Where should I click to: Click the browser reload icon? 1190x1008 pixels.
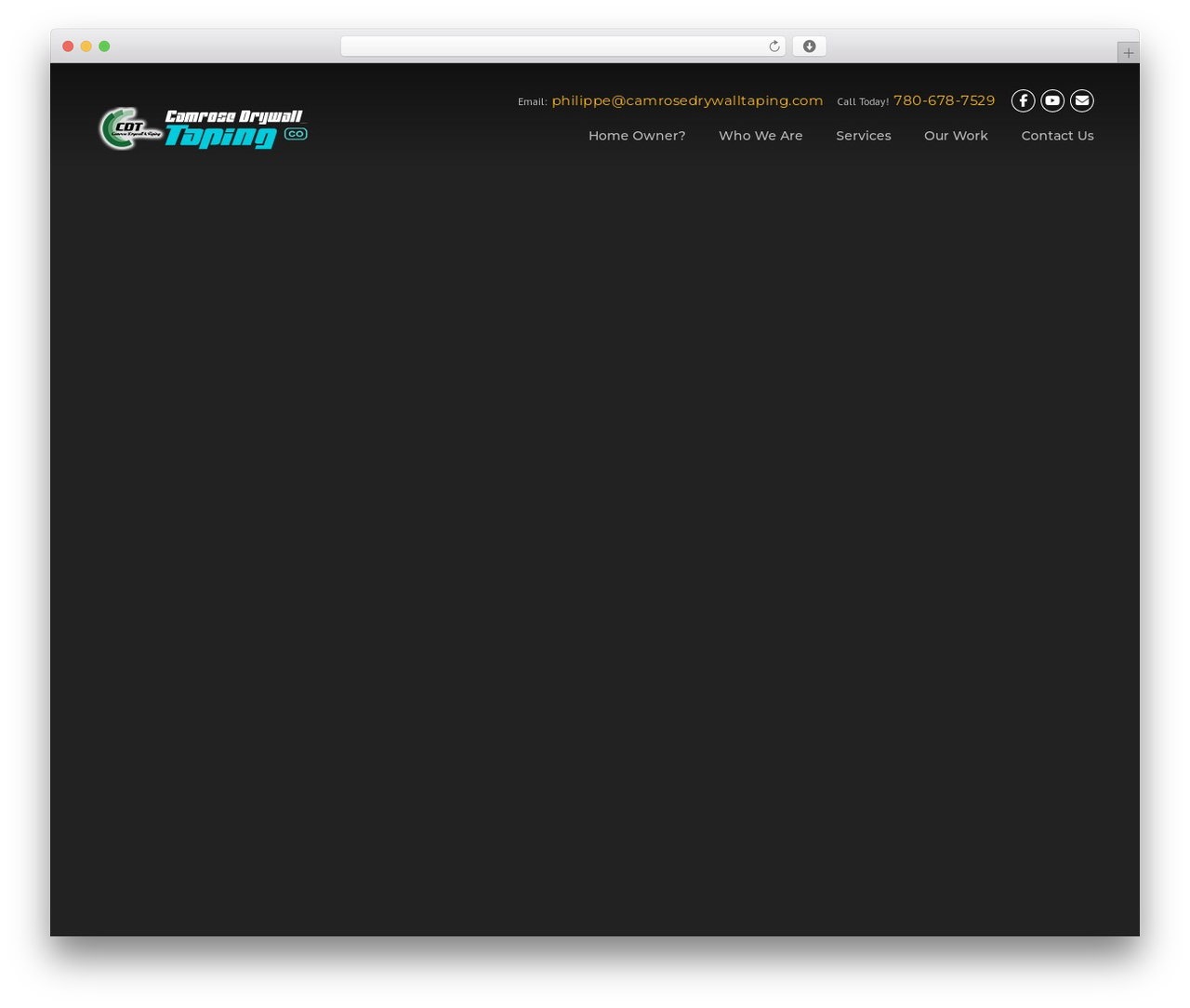(x=773, y=46)
